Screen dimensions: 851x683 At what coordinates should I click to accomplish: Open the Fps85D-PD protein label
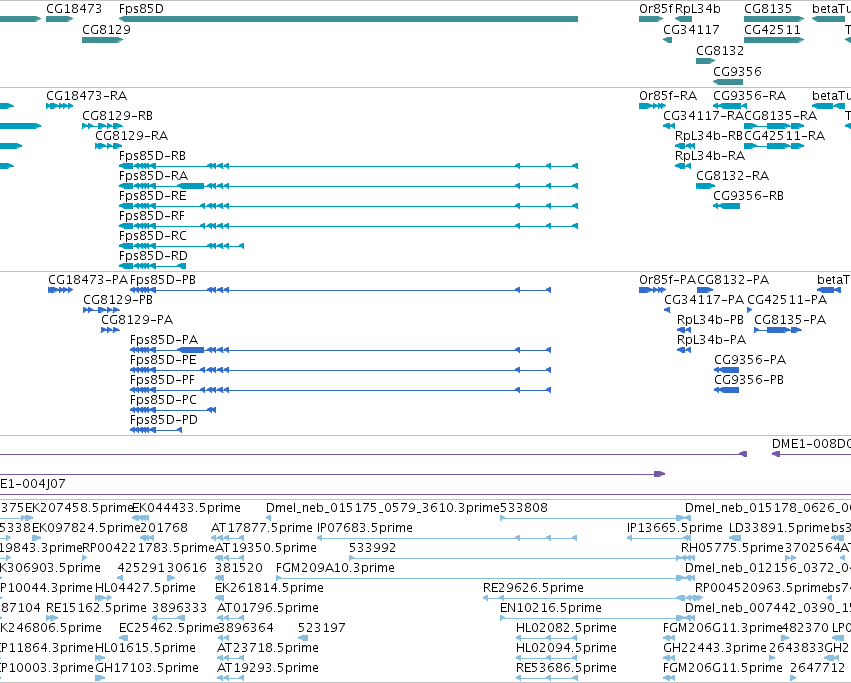[164, 420]
